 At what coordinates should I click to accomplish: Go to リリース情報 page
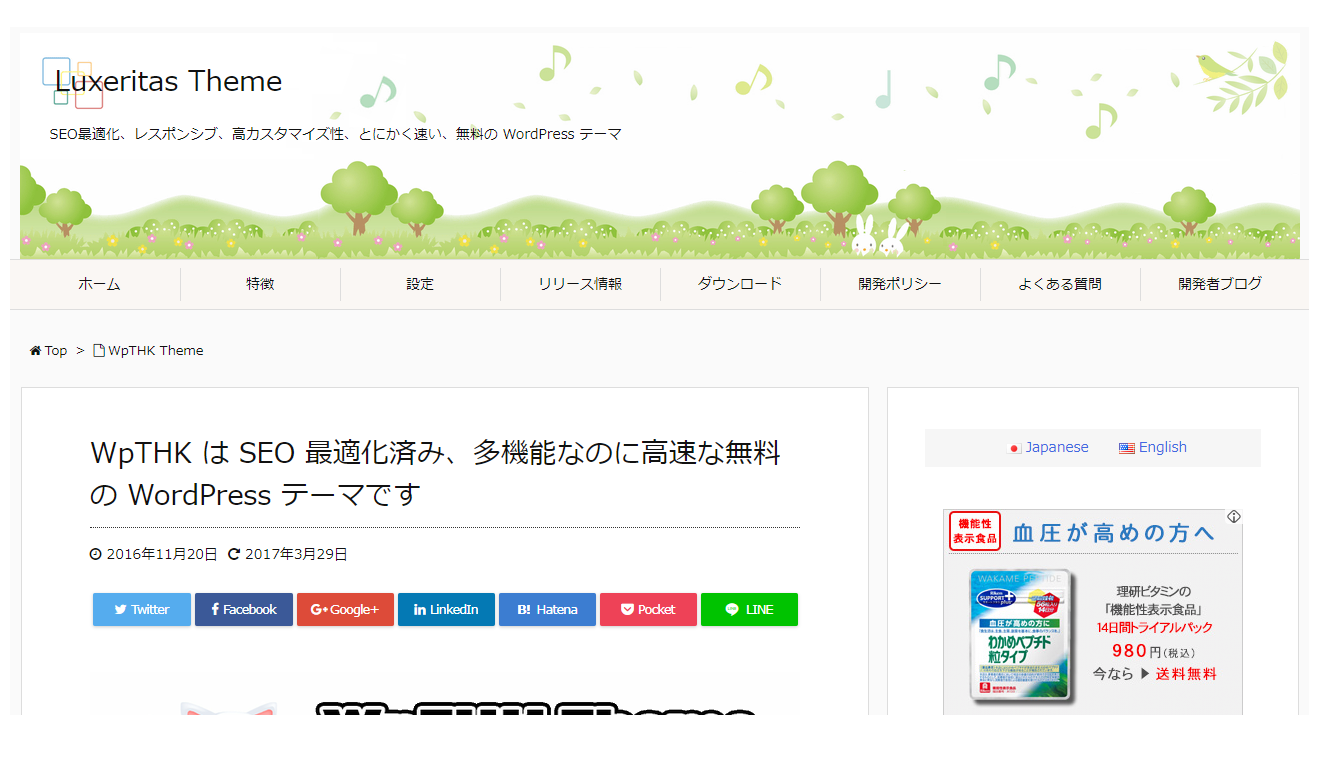click(x=580, y=284)
